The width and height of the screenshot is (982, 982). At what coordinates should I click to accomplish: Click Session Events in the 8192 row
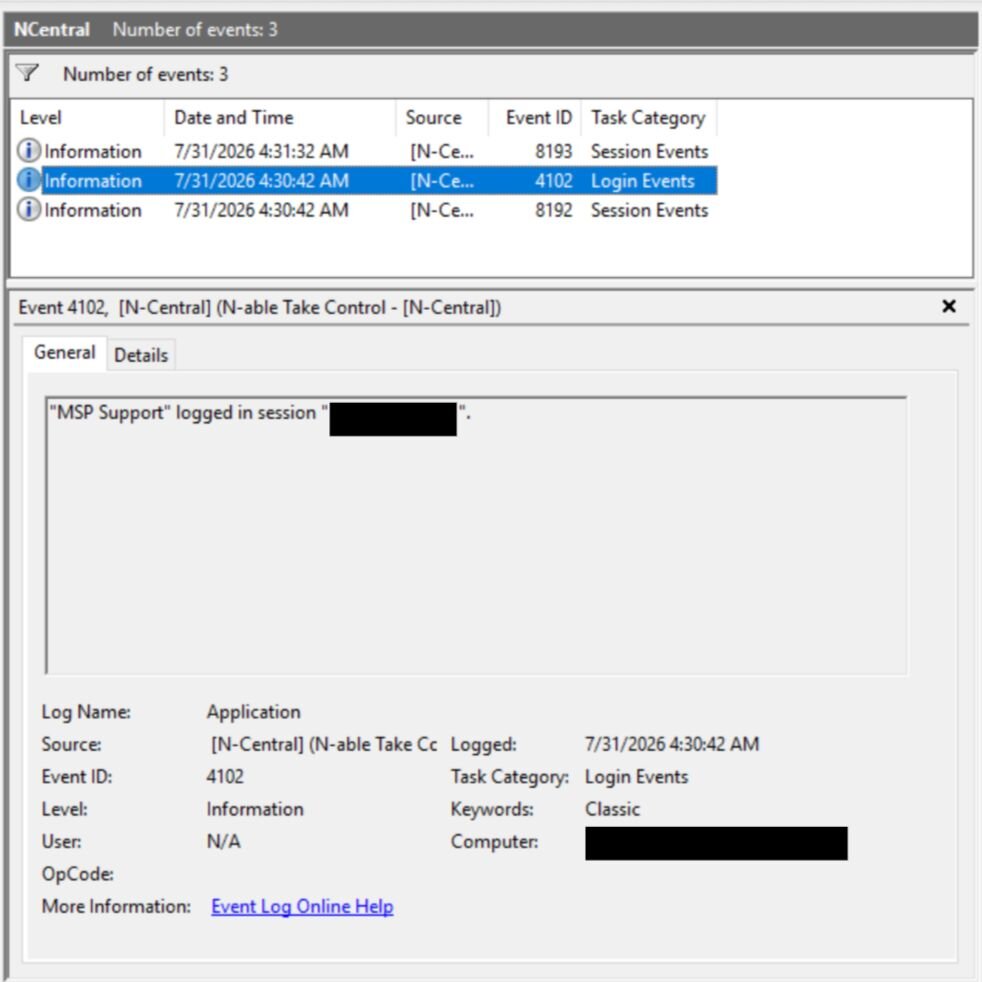[x=649, y=210]
